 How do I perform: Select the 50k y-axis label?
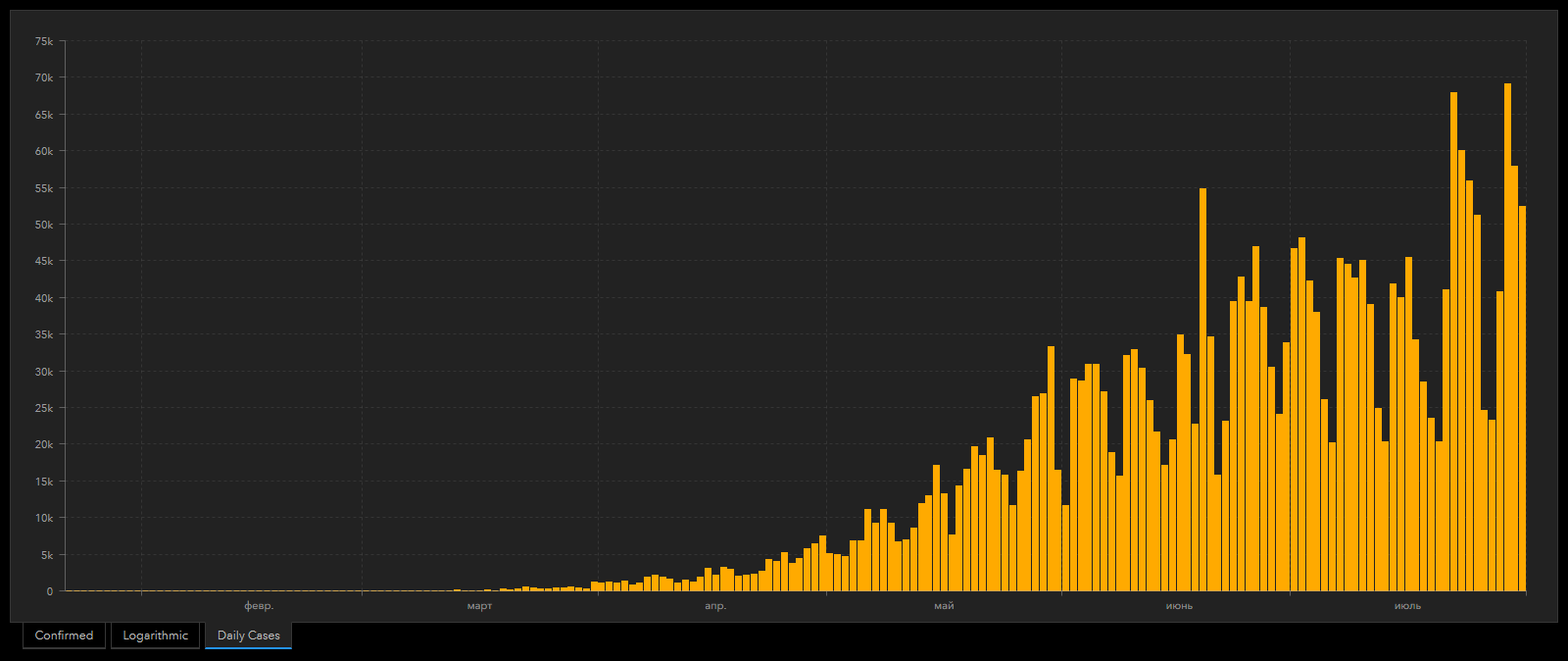44,225
